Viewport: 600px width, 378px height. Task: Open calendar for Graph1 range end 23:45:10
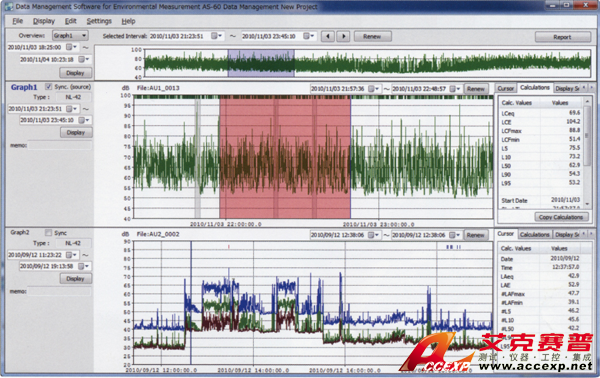click(84, 120)
